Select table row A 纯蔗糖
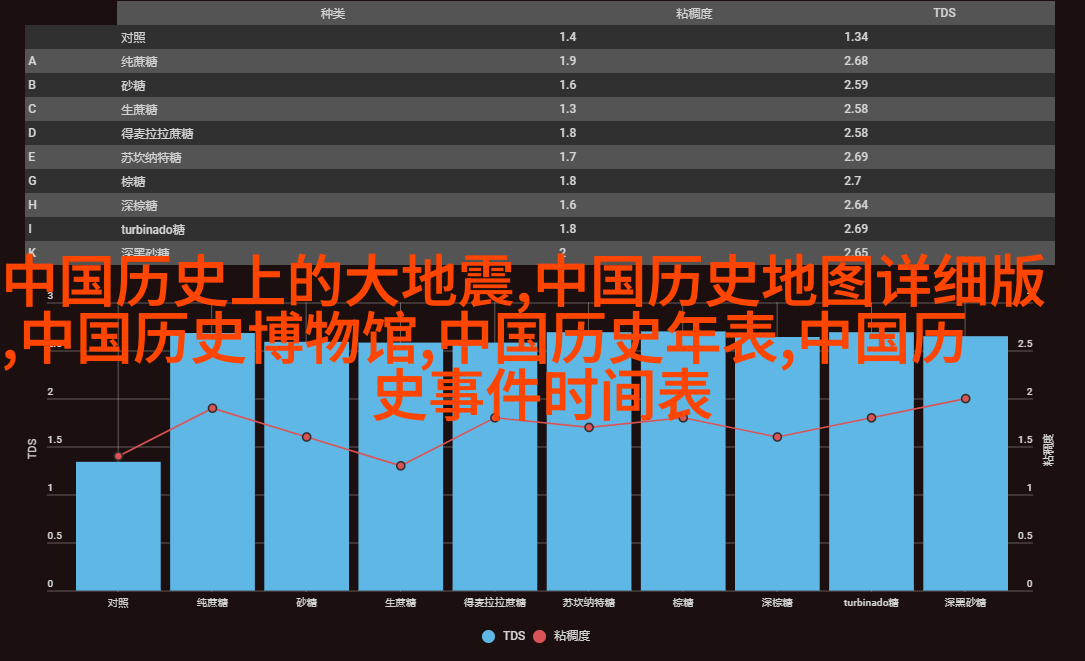 pyautogui.click(x=540, y=61)
